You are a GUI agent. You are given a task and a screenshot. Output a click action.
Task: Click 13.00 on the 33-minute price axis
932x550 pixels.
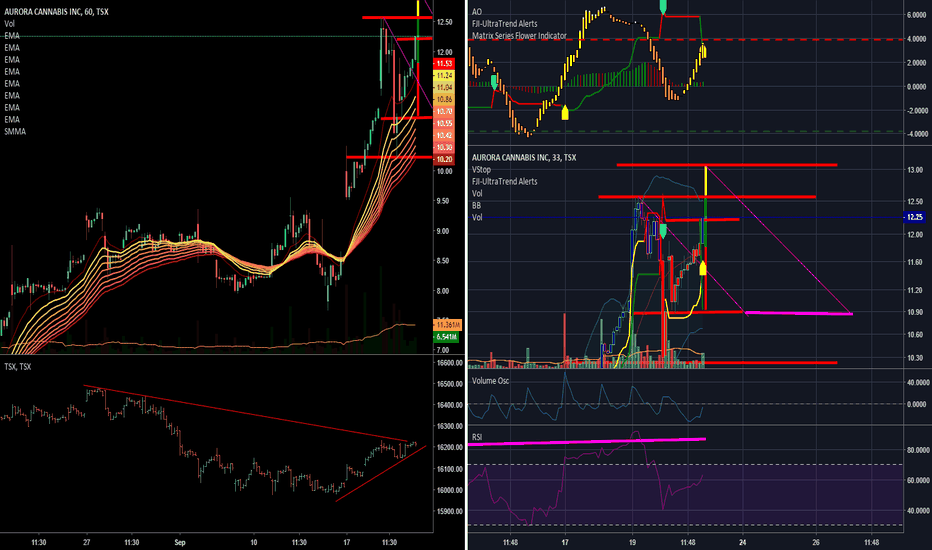coord(915,169)
